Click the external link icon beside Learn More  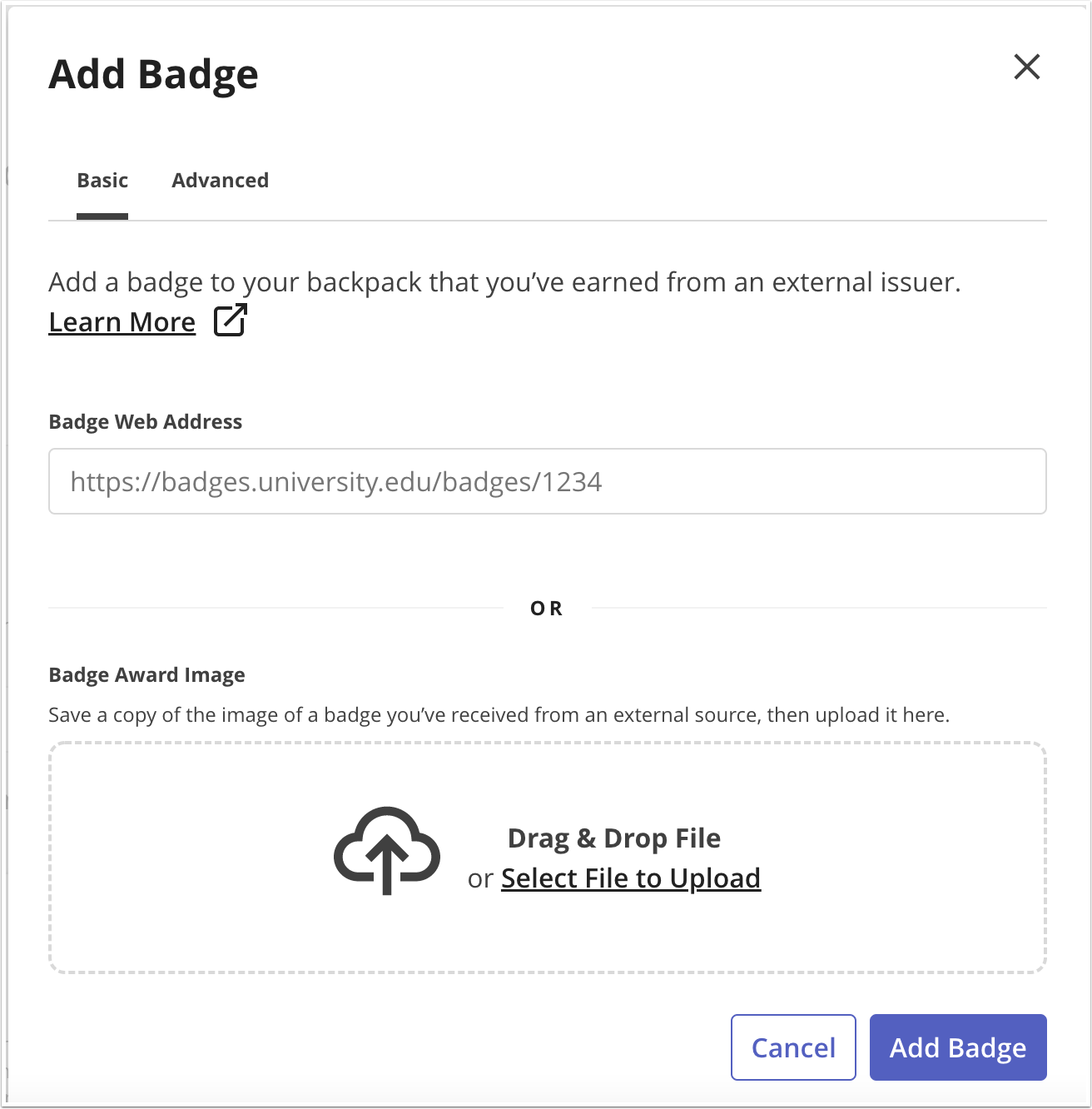tap(231, 320)
